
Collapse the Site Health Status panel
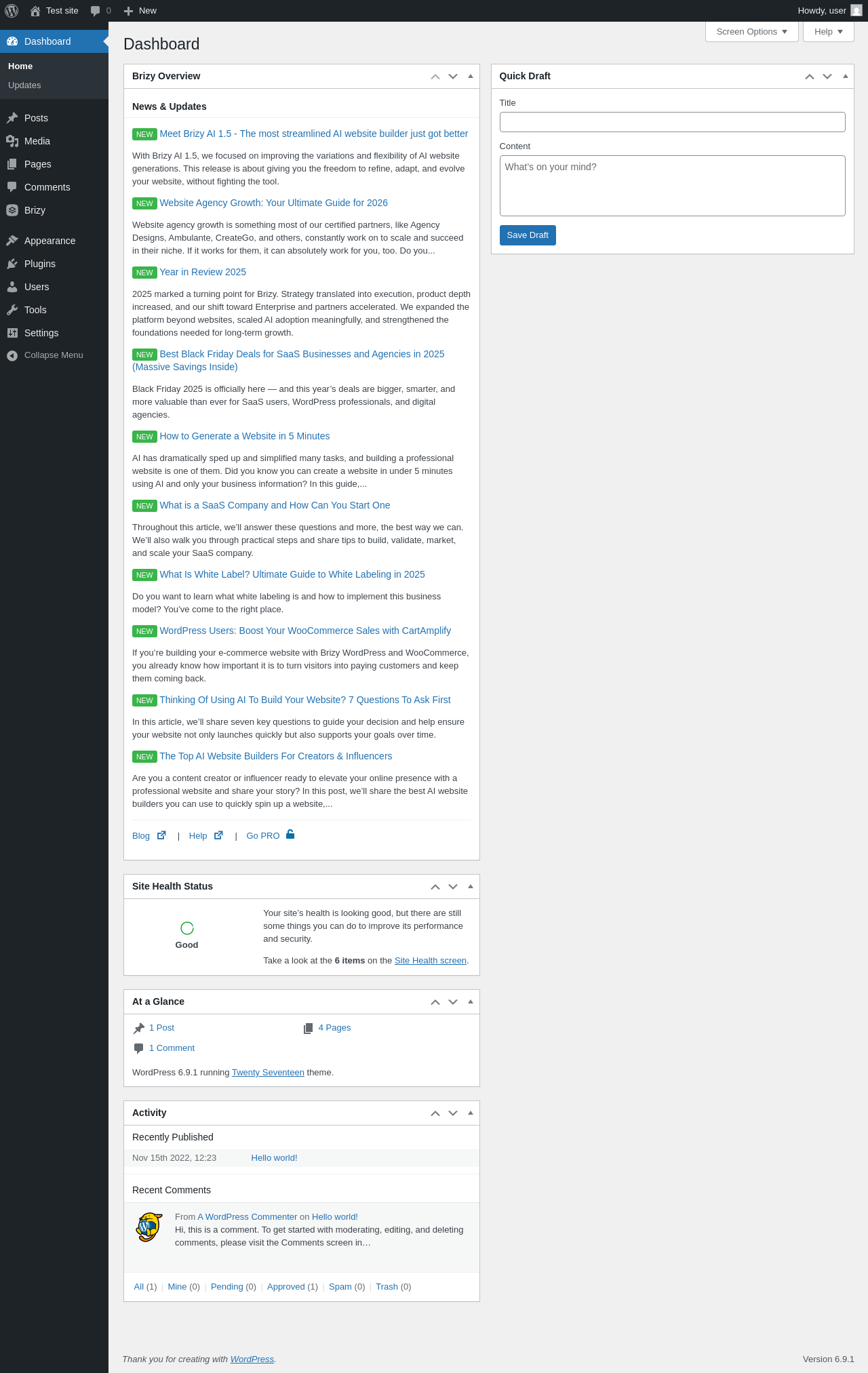471,887
